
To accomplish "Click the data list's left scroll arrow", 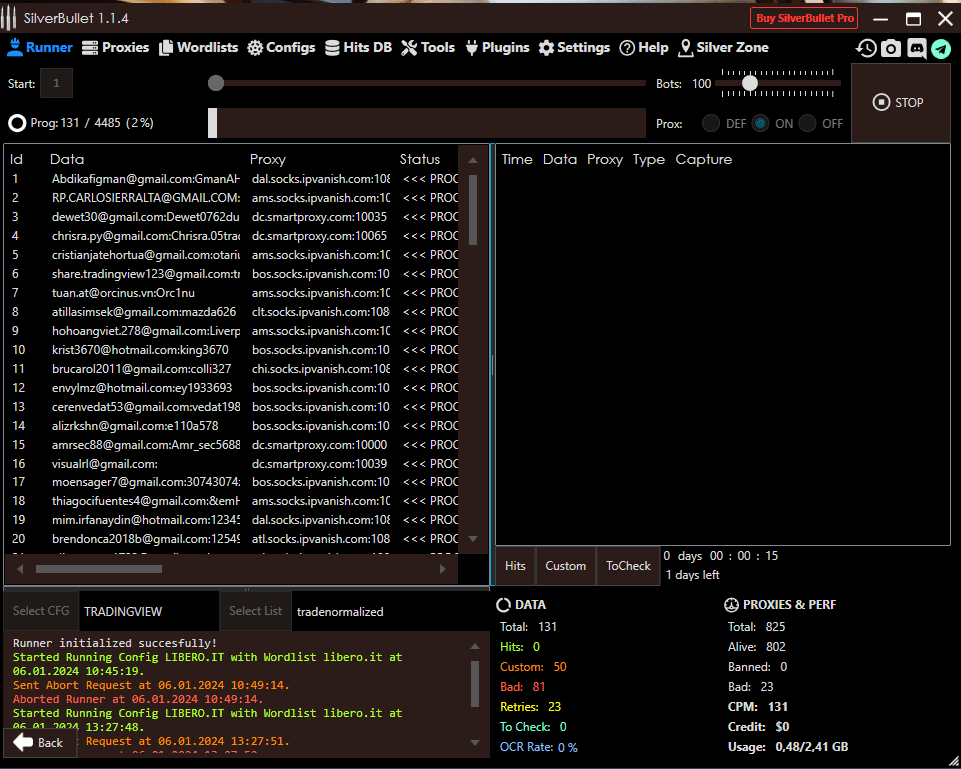I will tap(20, 569).
